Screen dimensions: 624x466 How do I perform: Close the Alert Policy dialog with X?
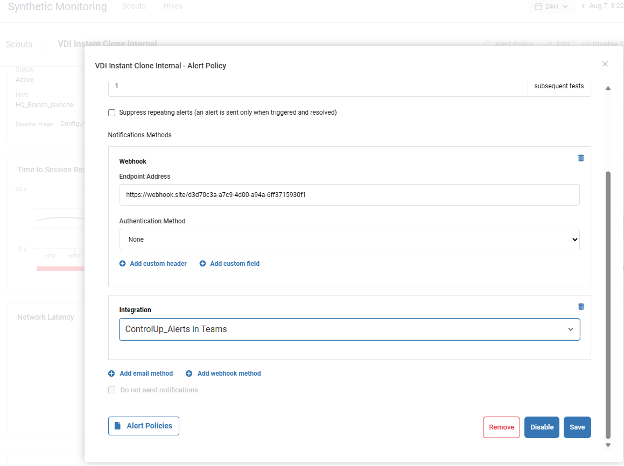(604, 64)
